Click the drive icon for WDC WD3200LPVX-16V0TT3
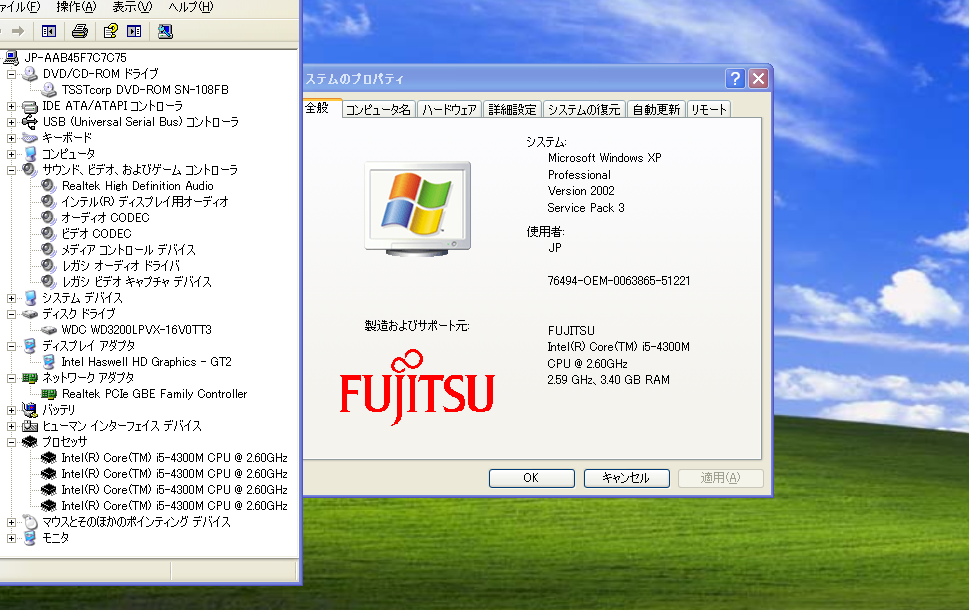Screen dimensions: 969x610 coord(49,330)
